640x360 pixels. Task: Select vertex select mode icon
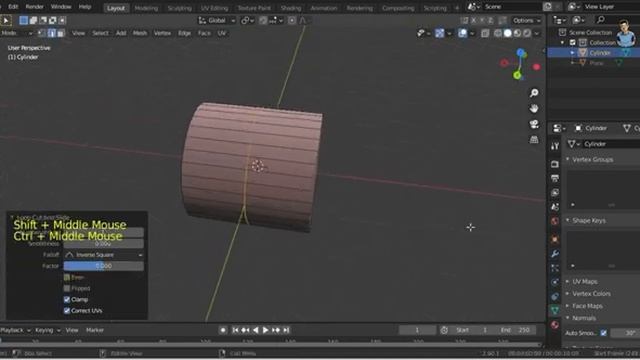click(42, 33)
